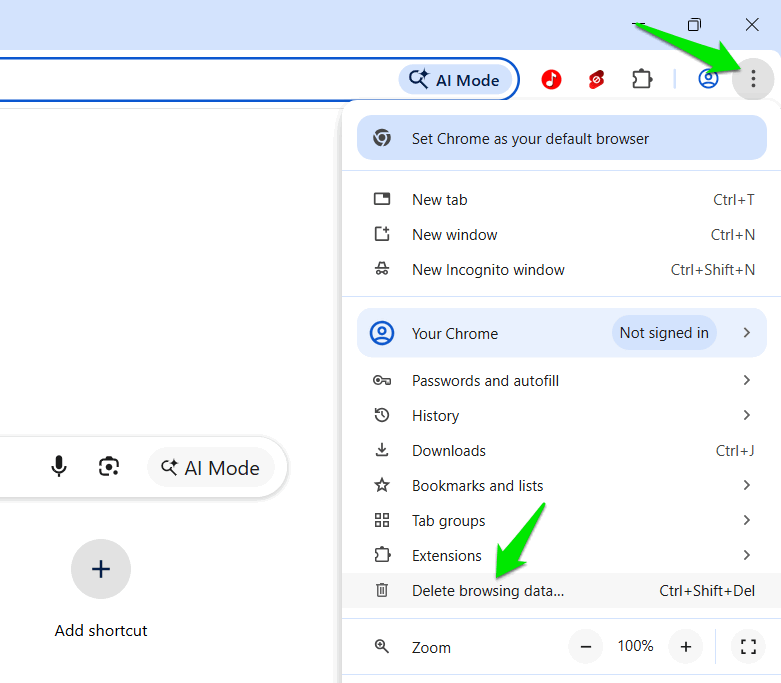Open History menu entry
The width and height of the screenshot is (781, 683).
(561, 415)
